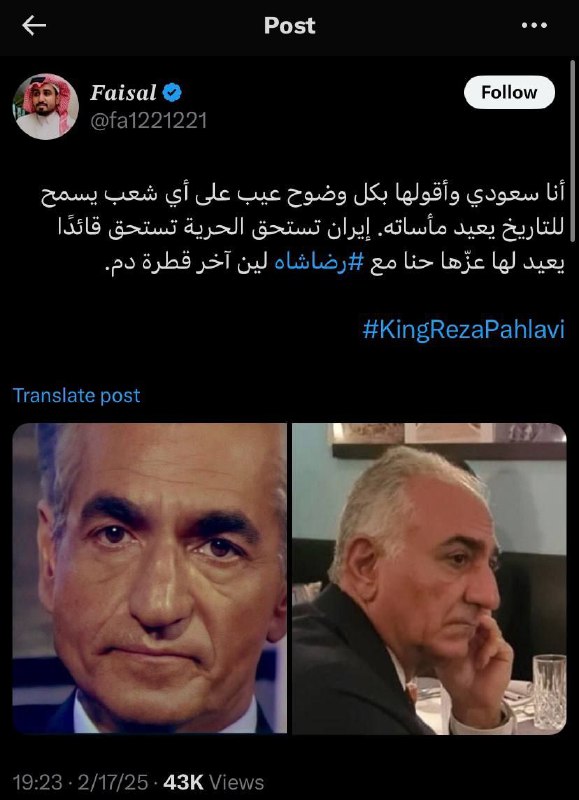
Task: Tap the 2/17/25 post date
Action: [x=113, y=782]
